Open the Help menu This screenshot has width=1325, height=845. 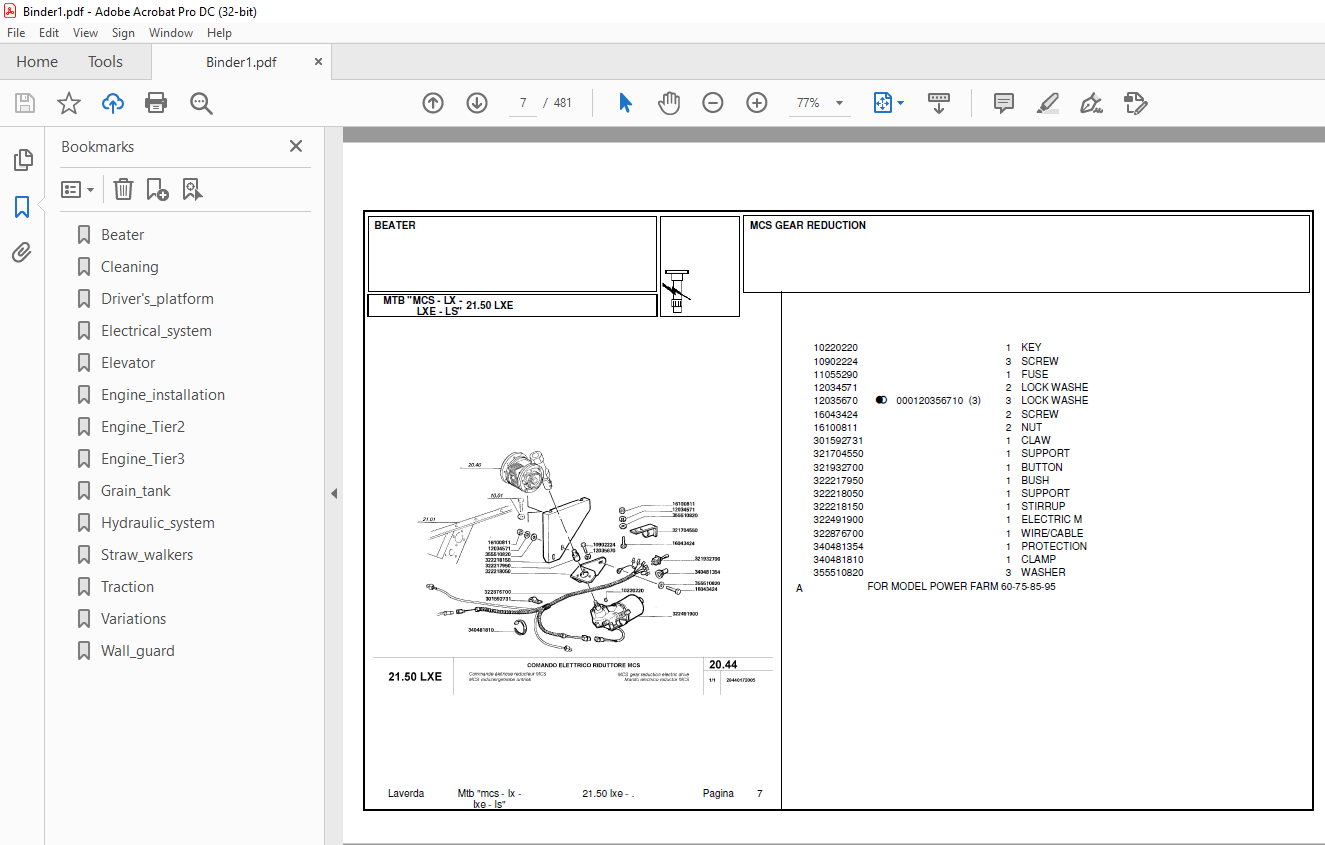[x=219, y=33]
